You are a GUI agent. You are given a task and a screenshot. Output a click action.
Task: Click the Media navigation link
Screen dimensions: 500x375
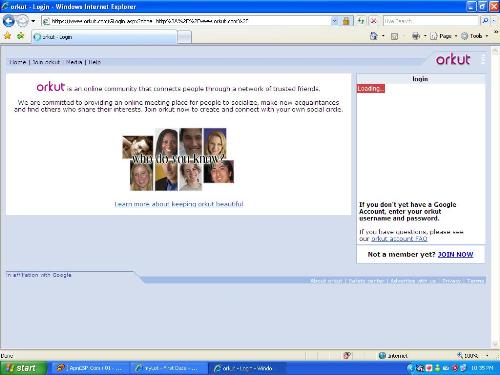pos(74,62)
